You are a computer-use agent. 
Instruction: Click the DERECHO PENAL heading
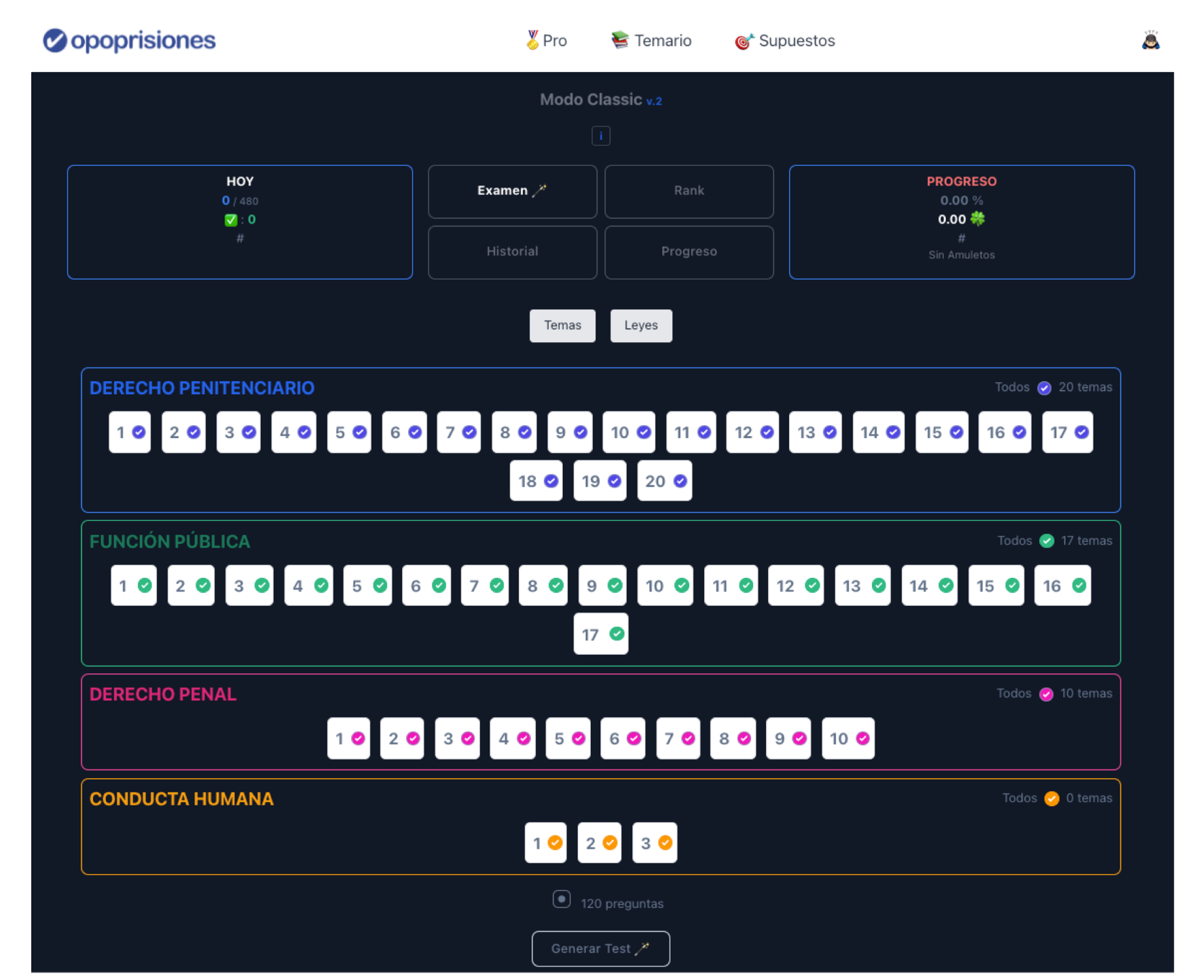click(163, 694)
